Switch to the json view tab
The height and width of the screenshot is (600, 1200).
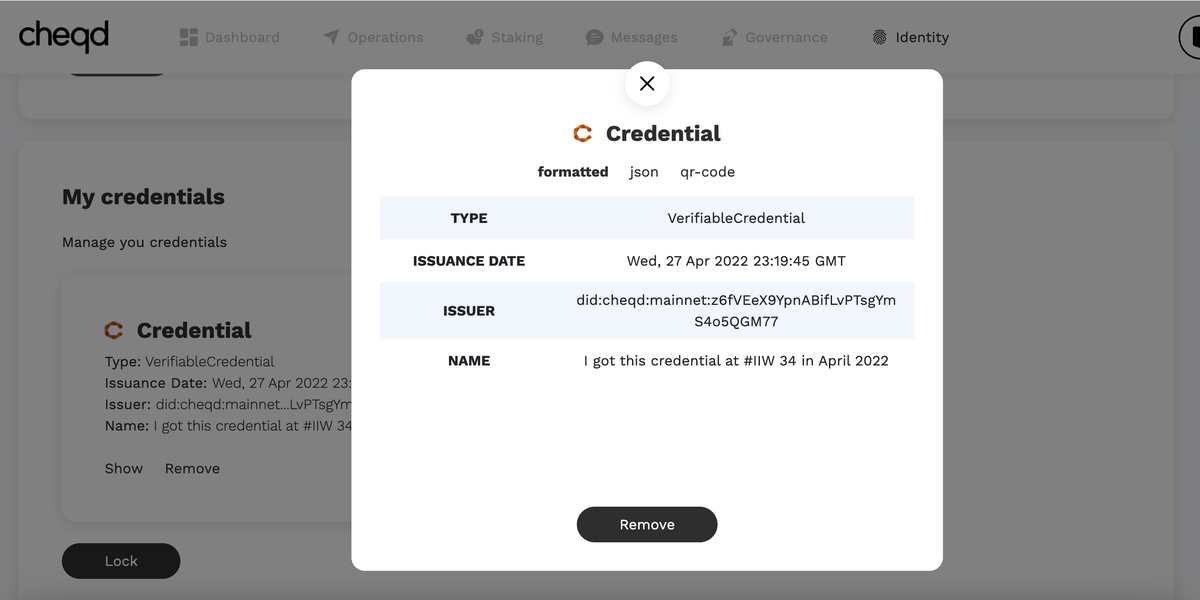coord(644,172)
